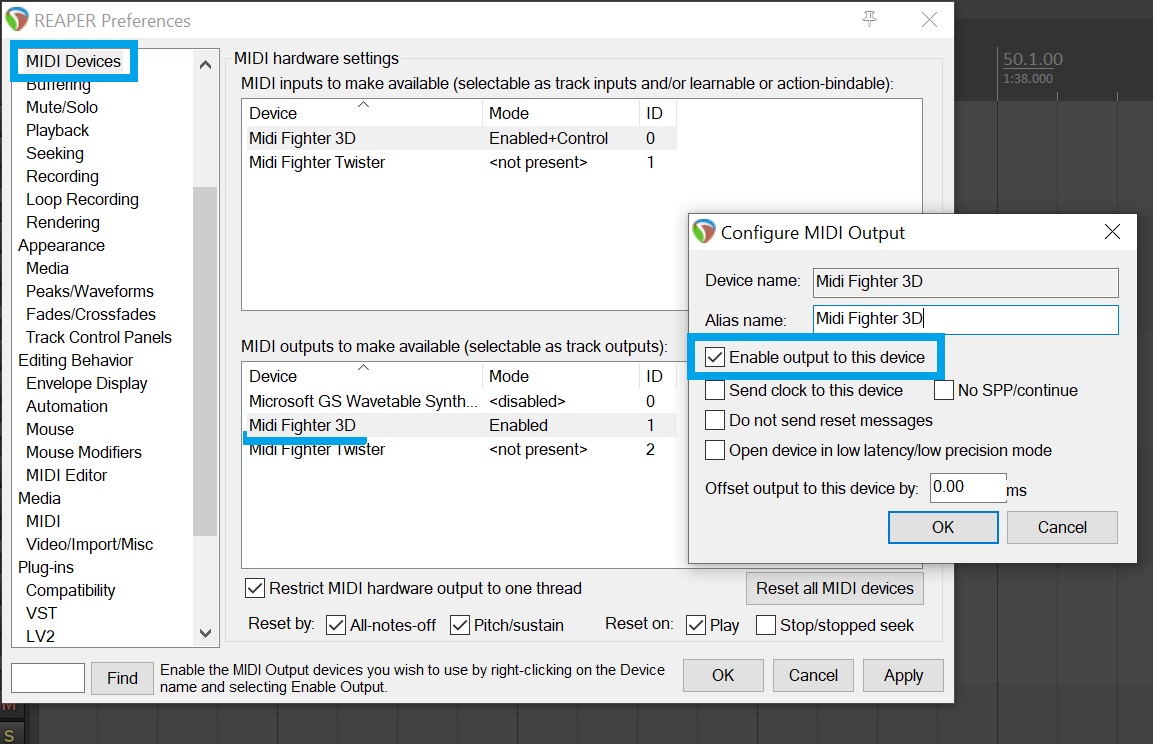The width and height of the screenshot is (1153, 744).
Task: Enable Send clock to this device
Action: 716,390
